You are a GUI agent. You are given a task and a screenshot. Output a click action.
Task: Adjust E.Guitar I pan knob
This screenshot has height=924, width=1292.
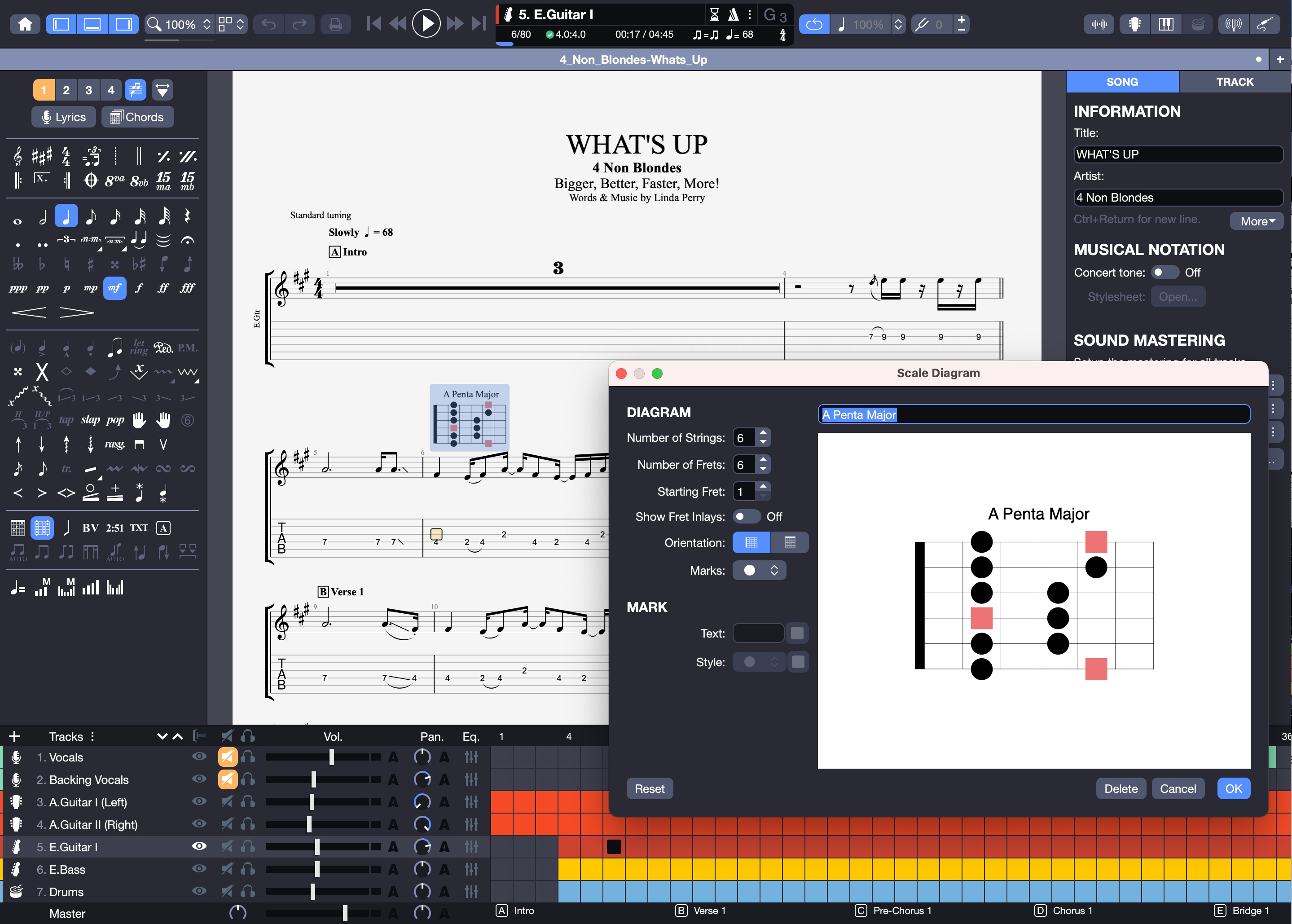[x=422, y=847]
